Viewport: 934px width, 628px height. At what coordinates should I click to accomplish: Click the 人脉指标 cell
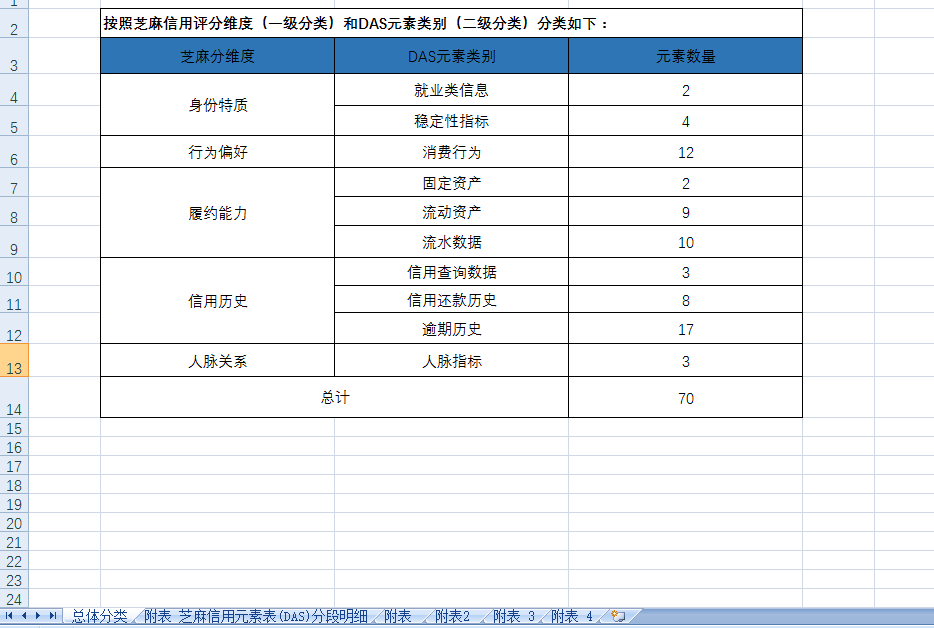452,360
